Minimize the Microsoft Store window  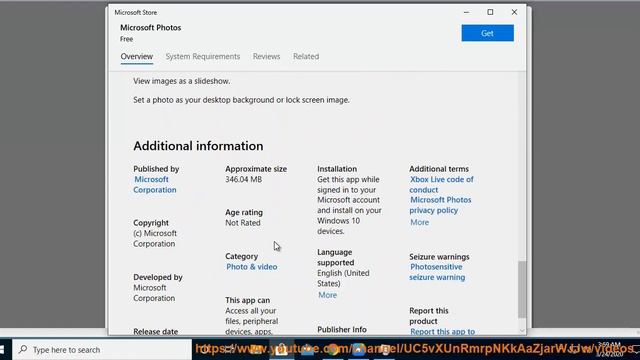[x=466, y=12]
